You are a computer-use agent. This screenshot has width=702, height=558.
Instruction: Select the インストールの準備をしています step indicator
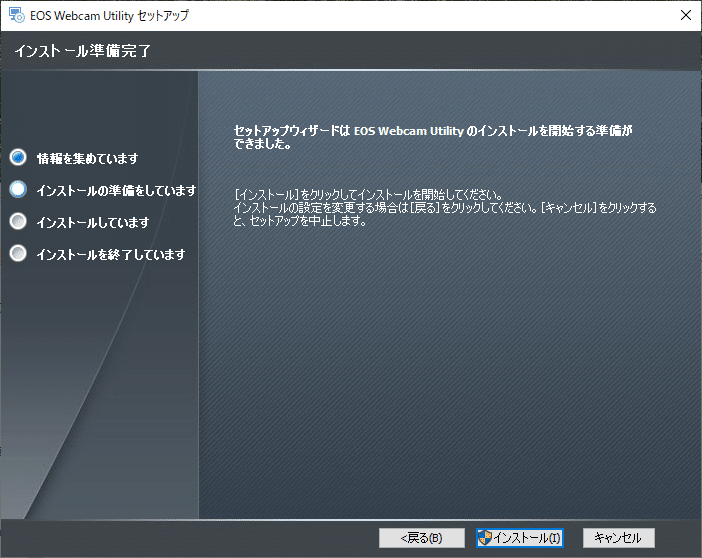pos(18,189)
